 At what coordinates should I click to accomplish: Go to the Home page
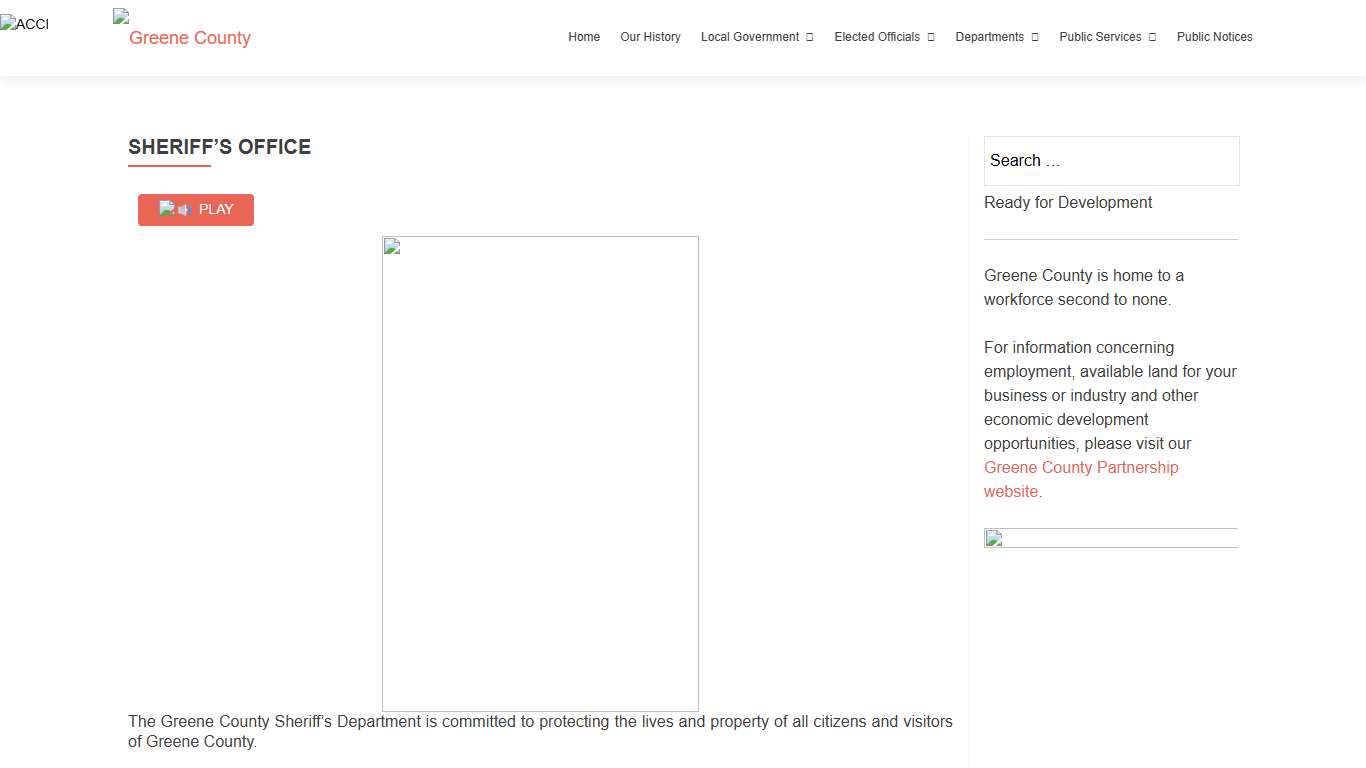[584, 37]
